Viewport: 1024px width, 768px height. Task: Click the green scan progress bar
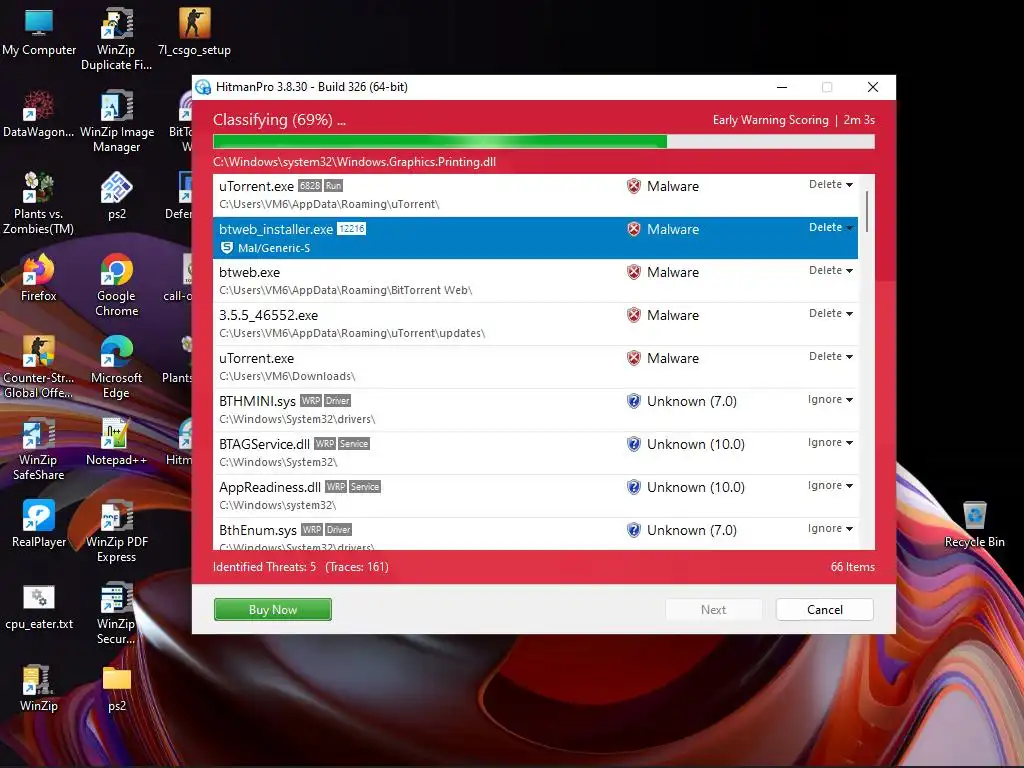[543, 142]
